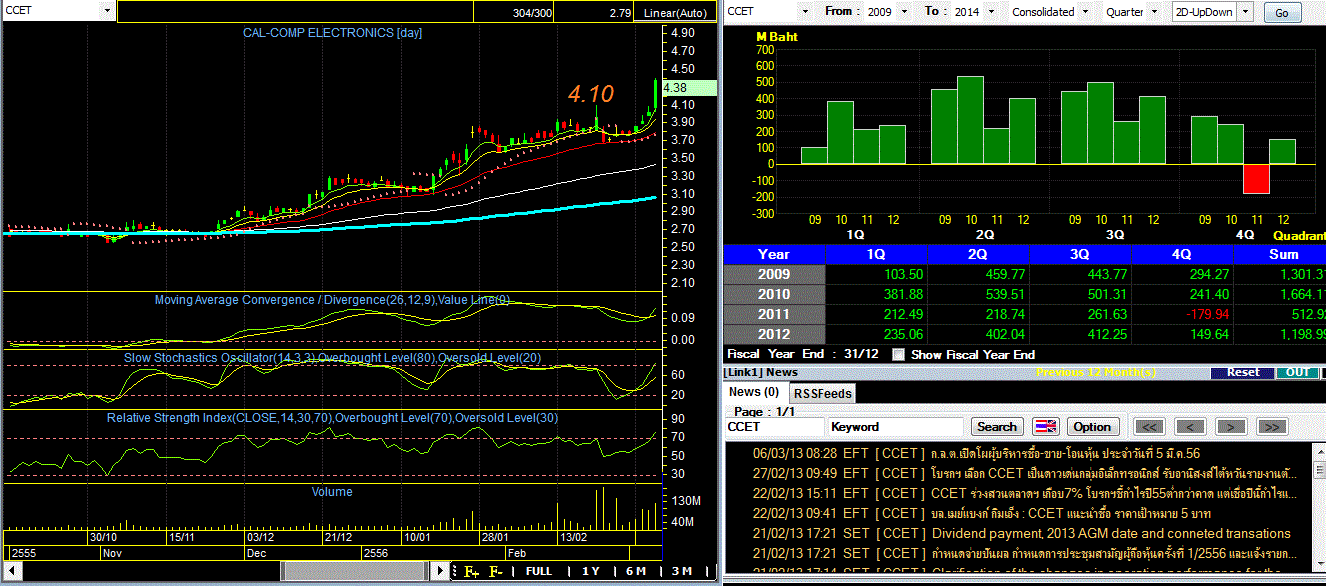Click the 412.25 value in 2012 3Q
Image resolution: width=1326 pixels, height=586 pixels.
coord(1107,334)
